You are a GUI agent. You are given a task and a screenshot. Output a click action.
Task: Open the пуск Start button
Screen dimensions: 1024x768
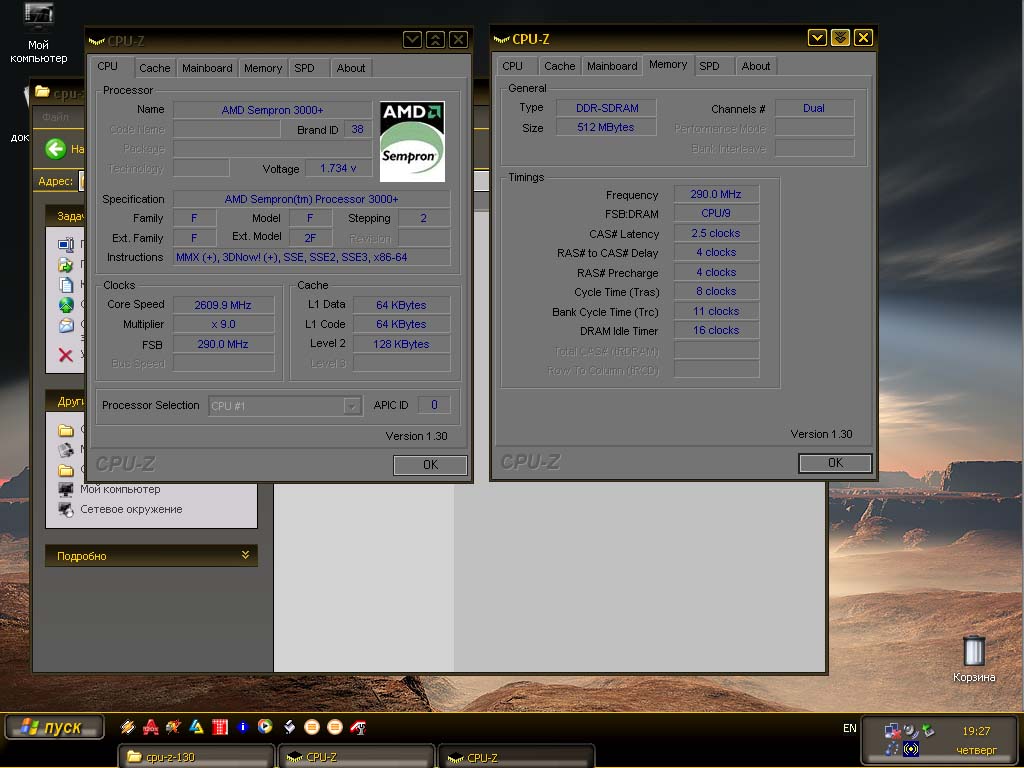[54, 727]
